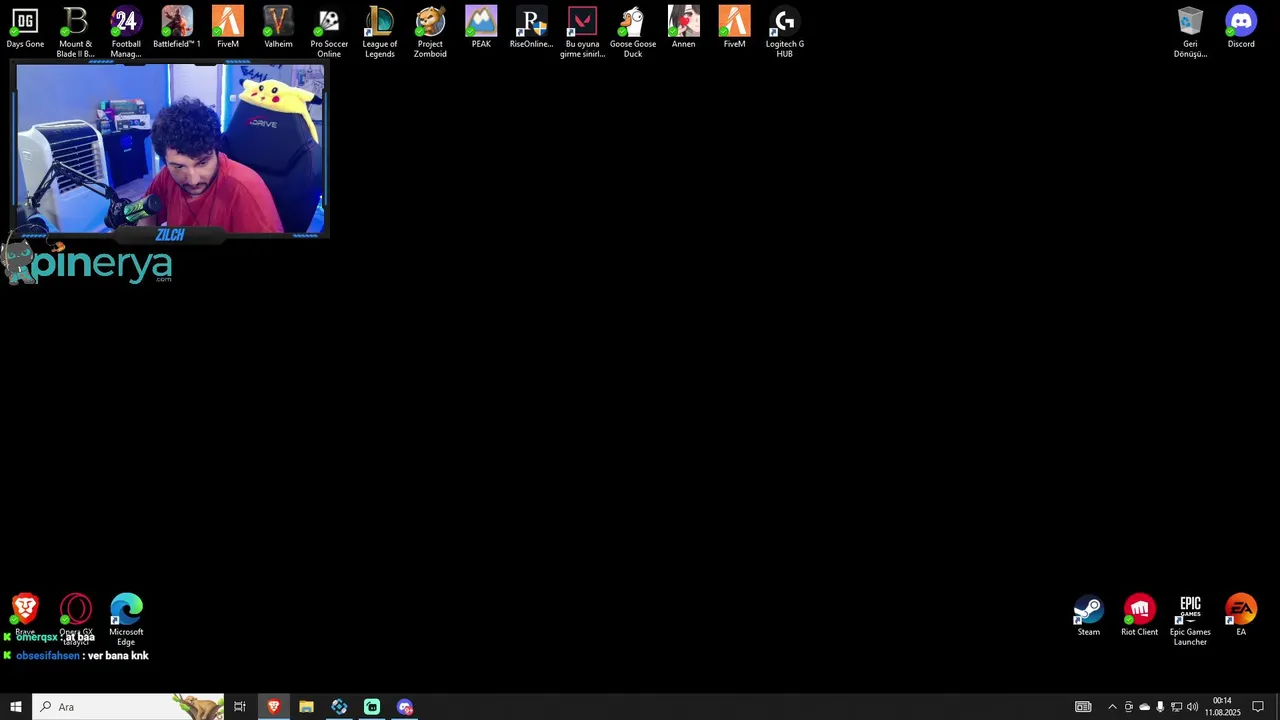This screenshot has width=1280, height=720.
Task: Open the RiseOnline desktop shortcut
Action: coord(531,28)
